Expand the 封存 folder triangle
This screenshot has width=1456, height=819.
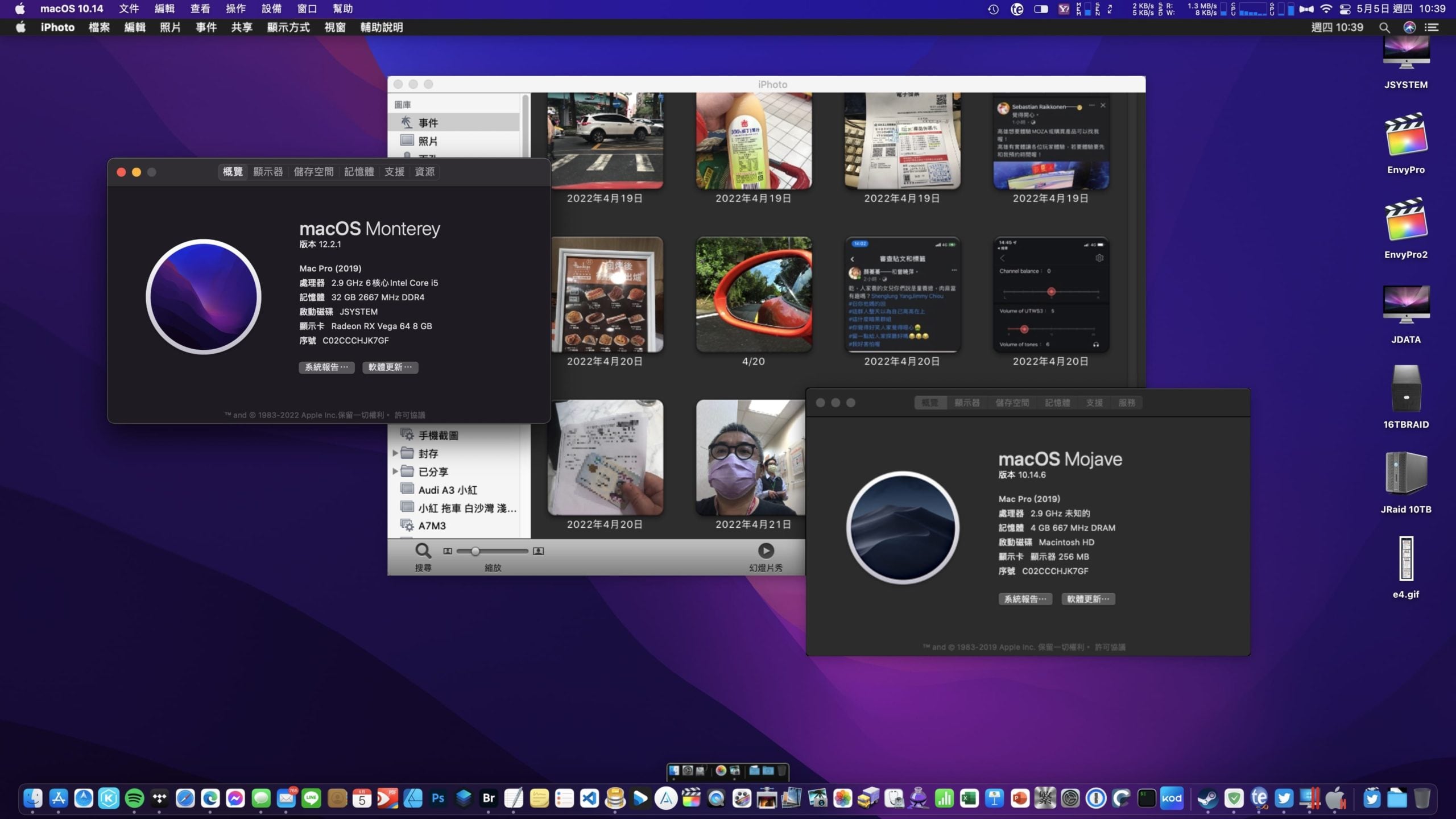(x=395, y=453)
